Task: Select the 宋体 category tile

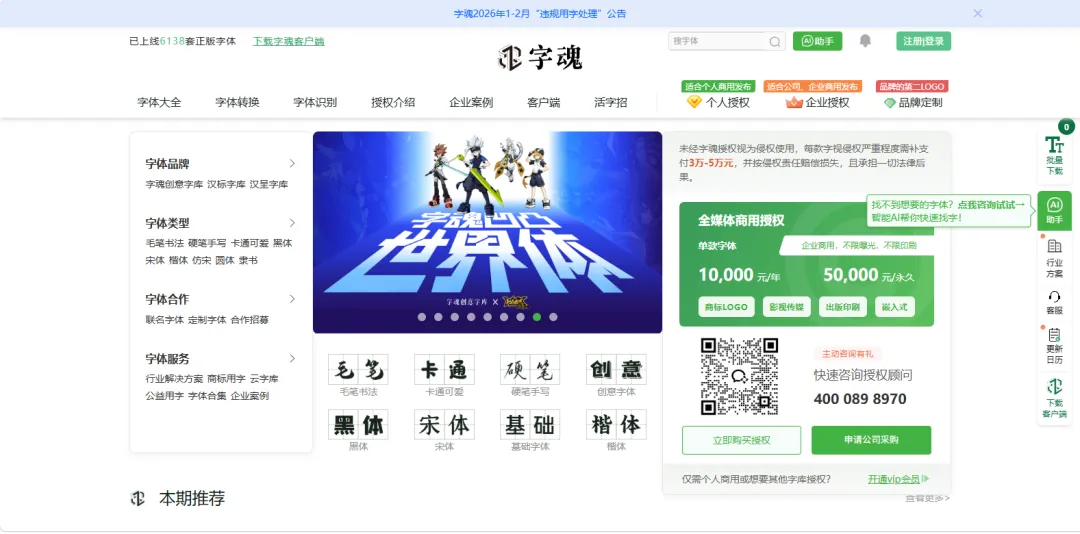Action: (x=444, y=430)
